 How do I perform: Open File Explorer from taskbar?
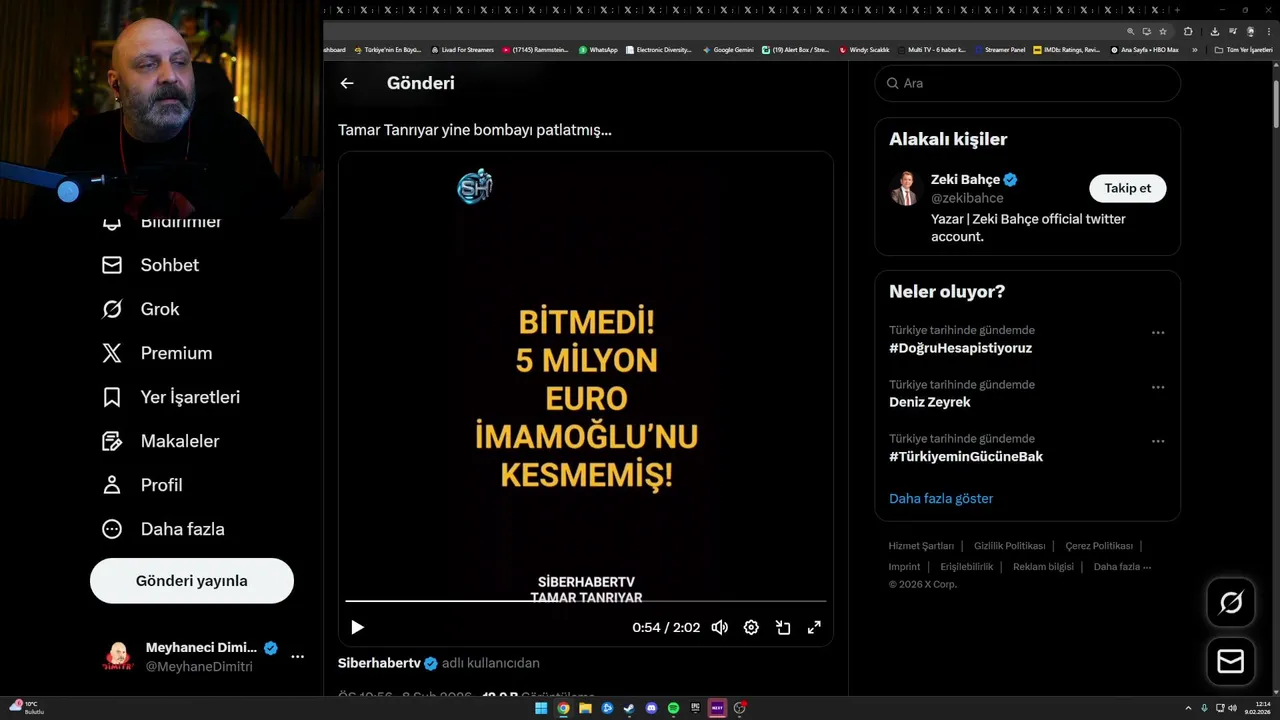[585, 708]
